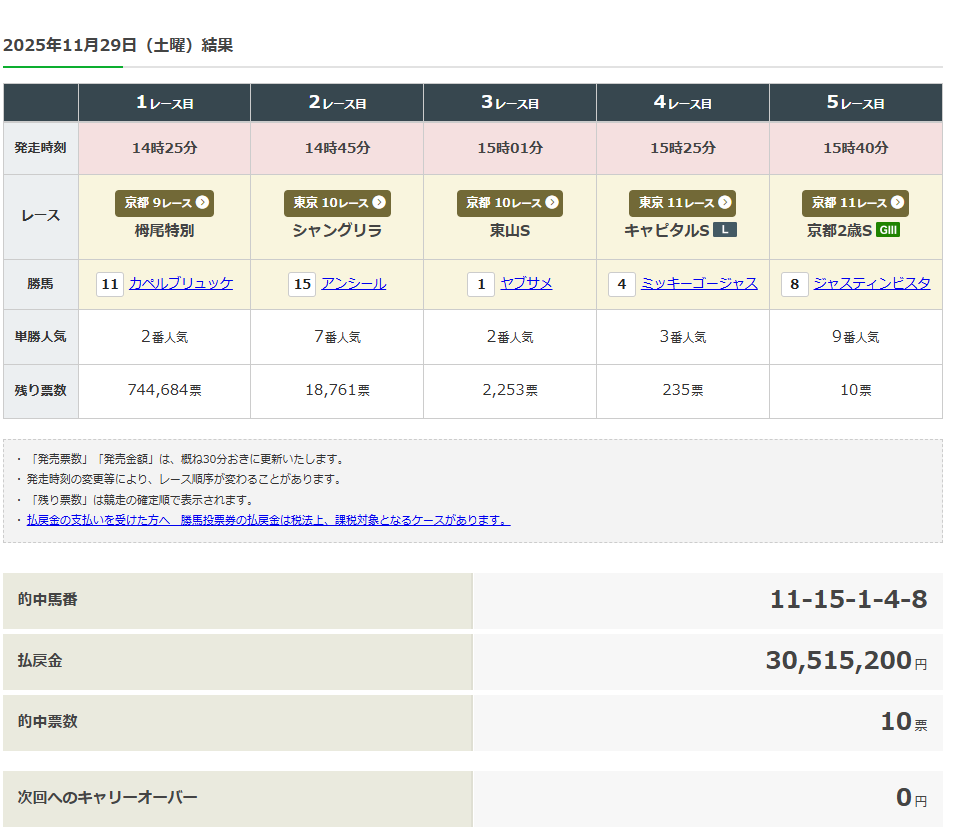Click the green GIII badge beside 京都2歳S
The image size is (954, 827).
(x=887, y=230)
